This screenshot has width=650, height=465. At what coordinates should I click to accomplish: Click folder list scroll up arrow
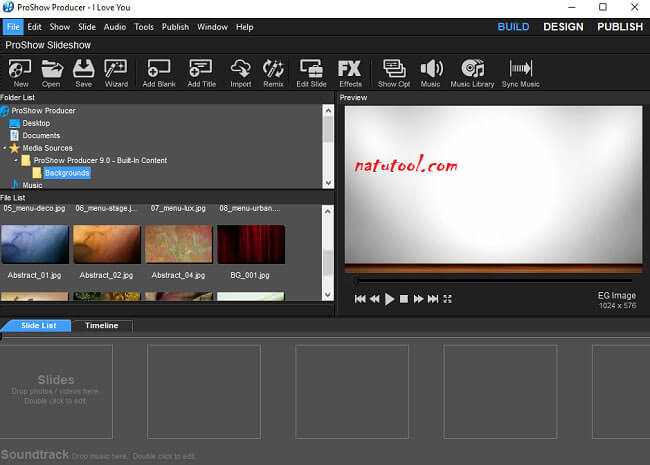pyautogui.click(x=328, y=110)
